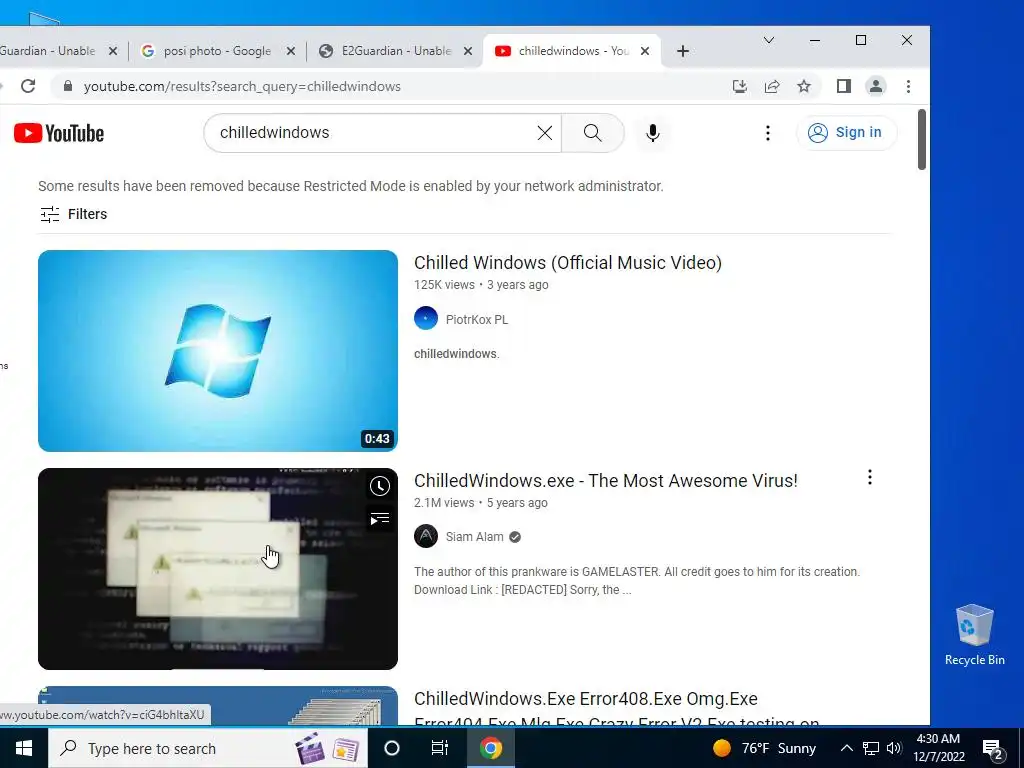The width and height of the screenshot is (1024, 768).
Task: Clear the chilledwindows search text
Action: [545, 133]
